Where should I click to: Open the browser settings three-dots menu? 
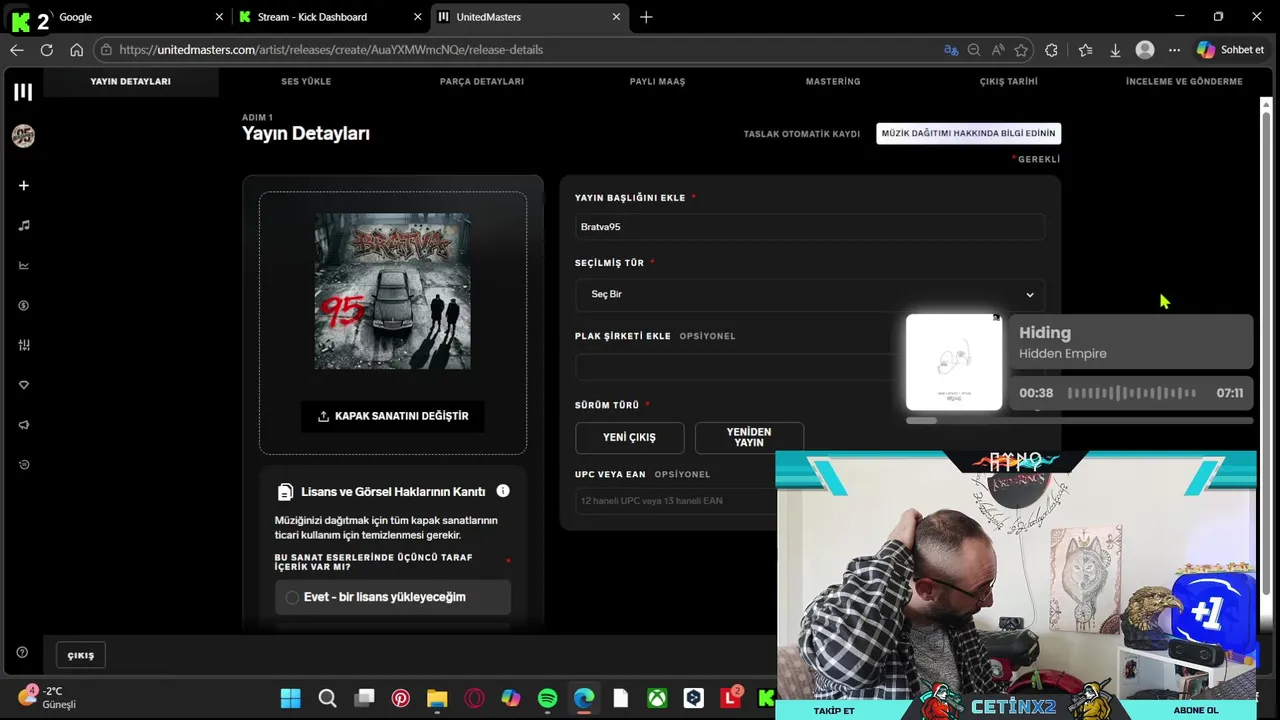click(1174, 50)
